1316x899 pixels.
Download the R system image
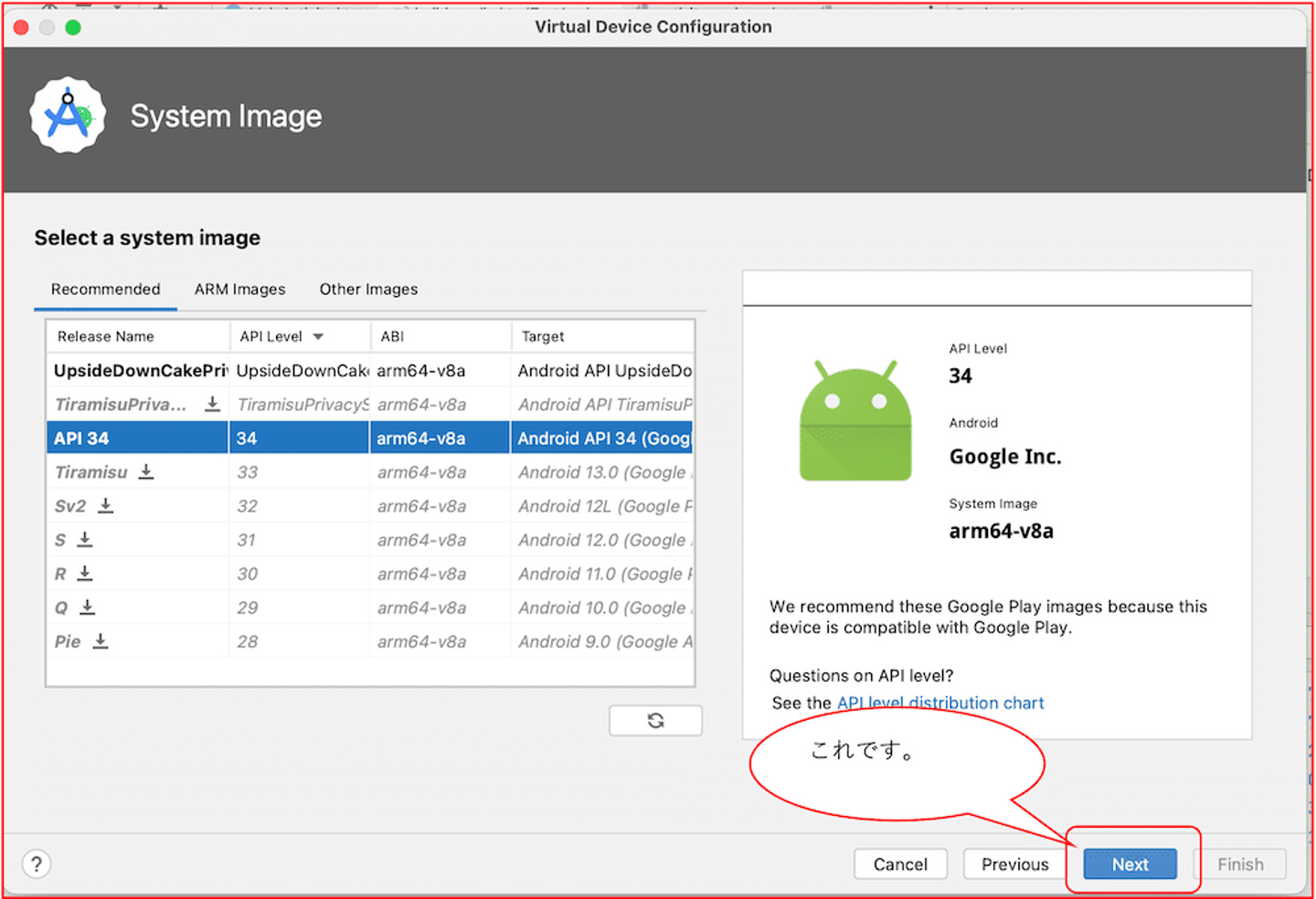(x=85, y=573)
